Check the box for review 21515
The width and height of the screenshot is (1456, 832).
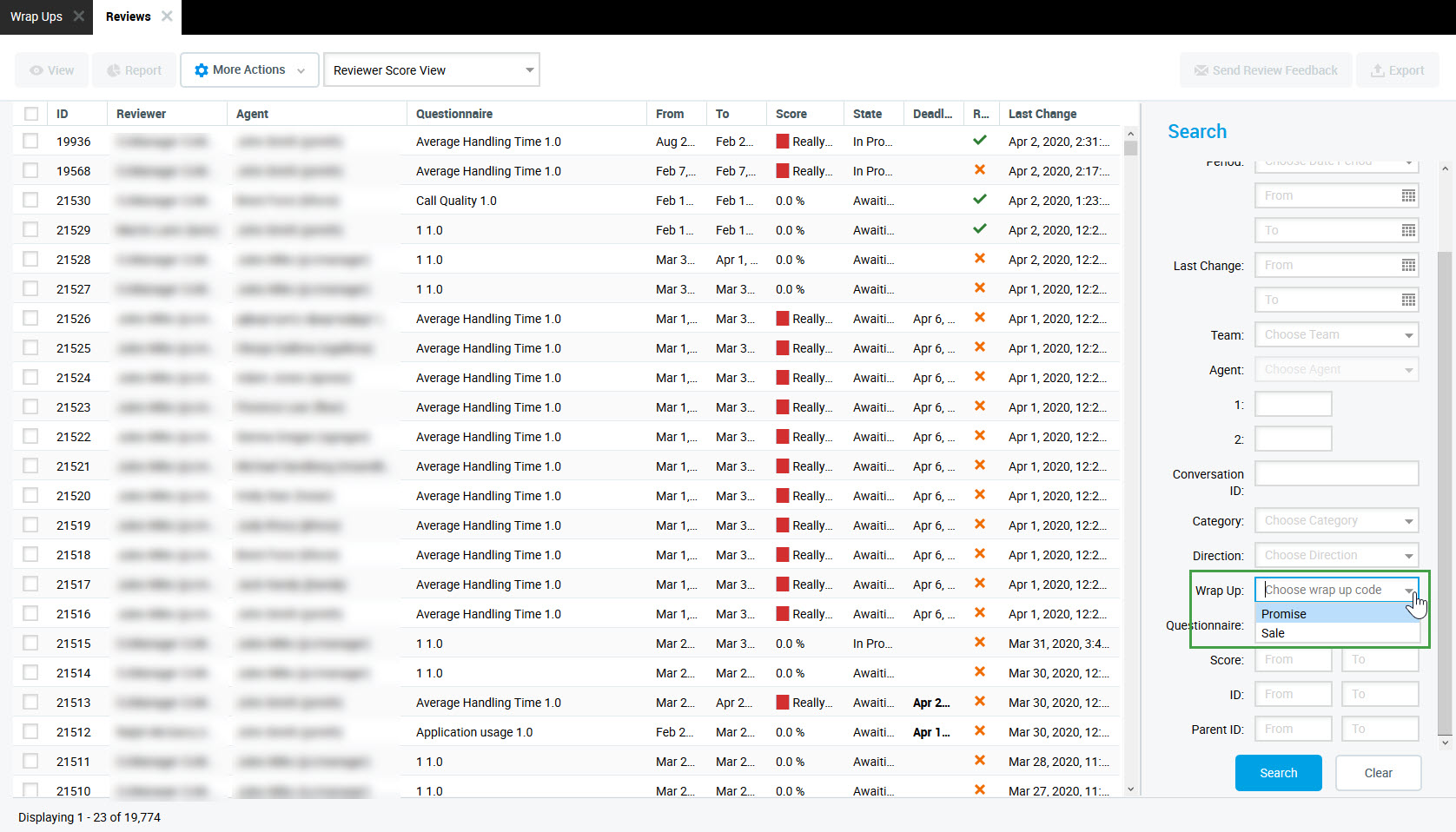[31, 644]
